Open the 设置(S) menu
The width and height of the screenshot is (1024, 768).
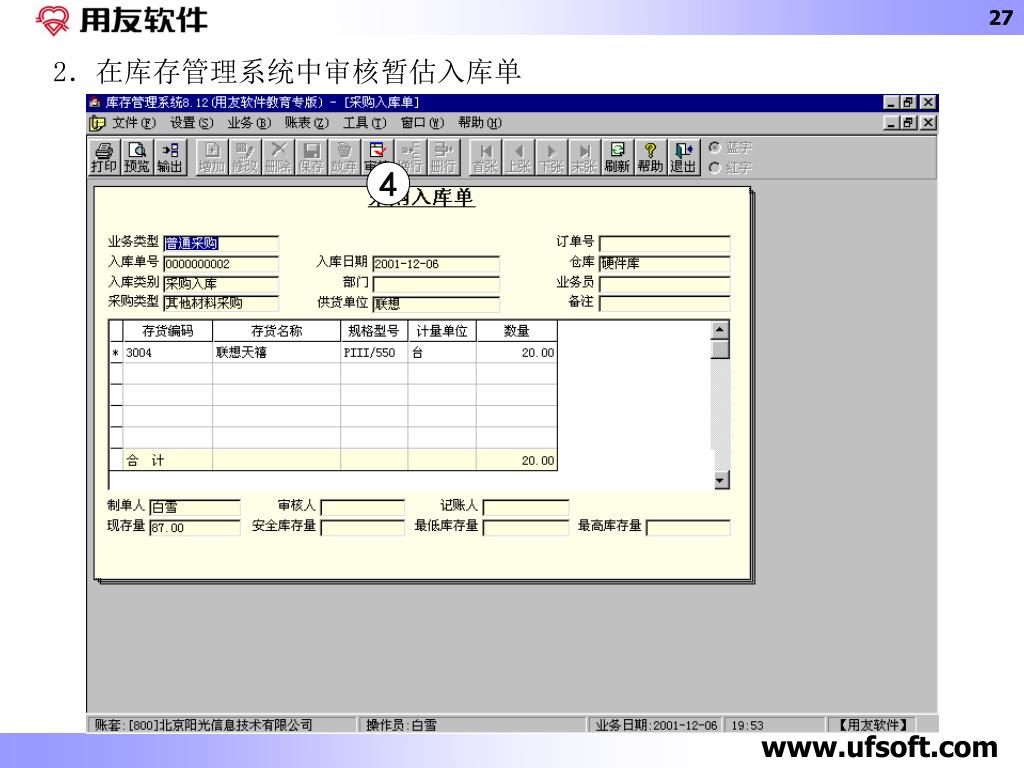point(191,123)
